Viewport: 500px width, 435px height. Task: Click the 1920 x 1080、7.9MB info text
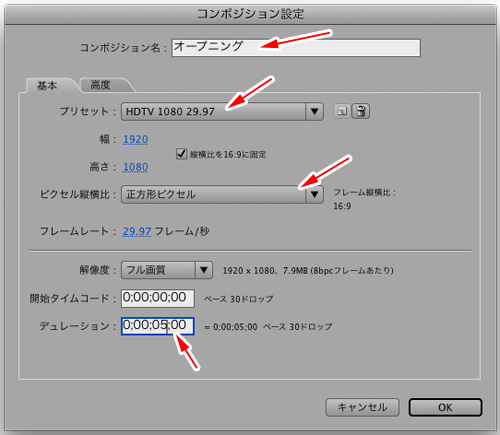[x=308, y=270]
